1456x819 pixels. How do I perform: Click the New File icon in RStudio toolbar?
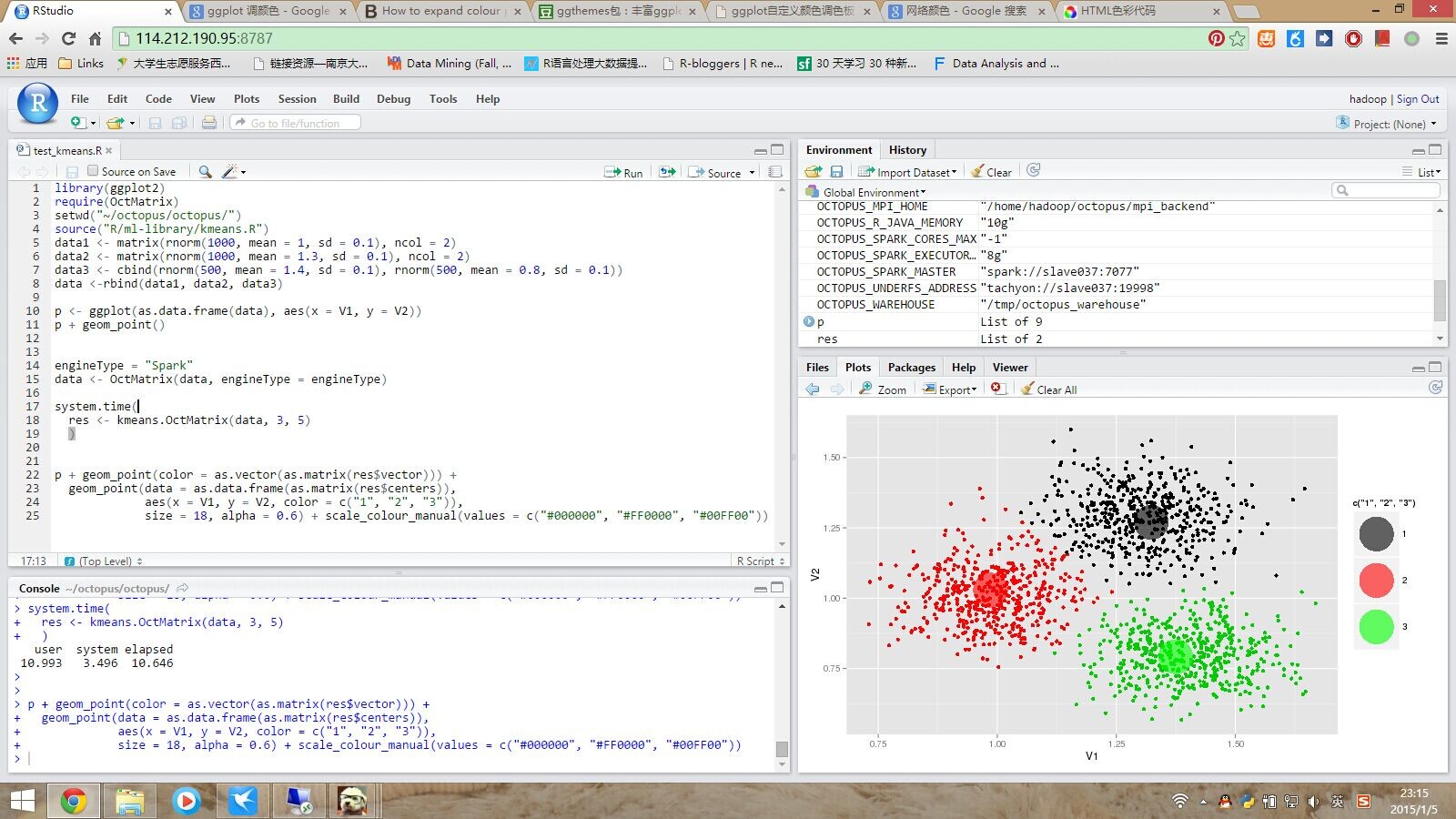click(x=78, y=123)
